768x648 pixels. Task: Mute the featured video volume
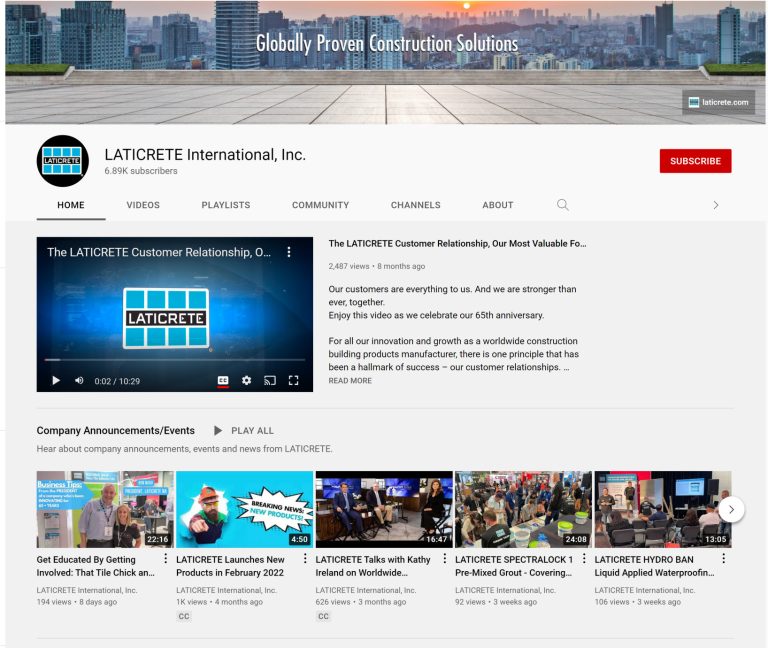coord(79,381)
